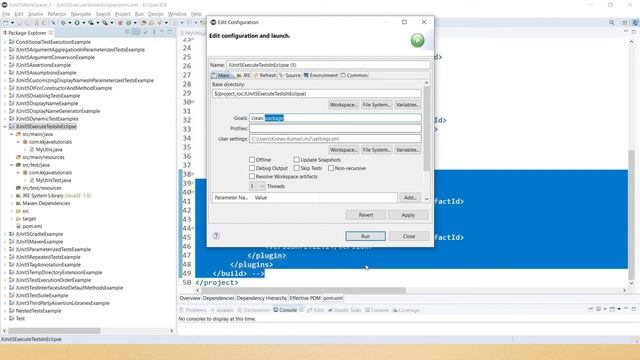Enable the Non-recursive checkbox
Screen dimensions: 640x360
pyautogui.click(x=331, y=168)
